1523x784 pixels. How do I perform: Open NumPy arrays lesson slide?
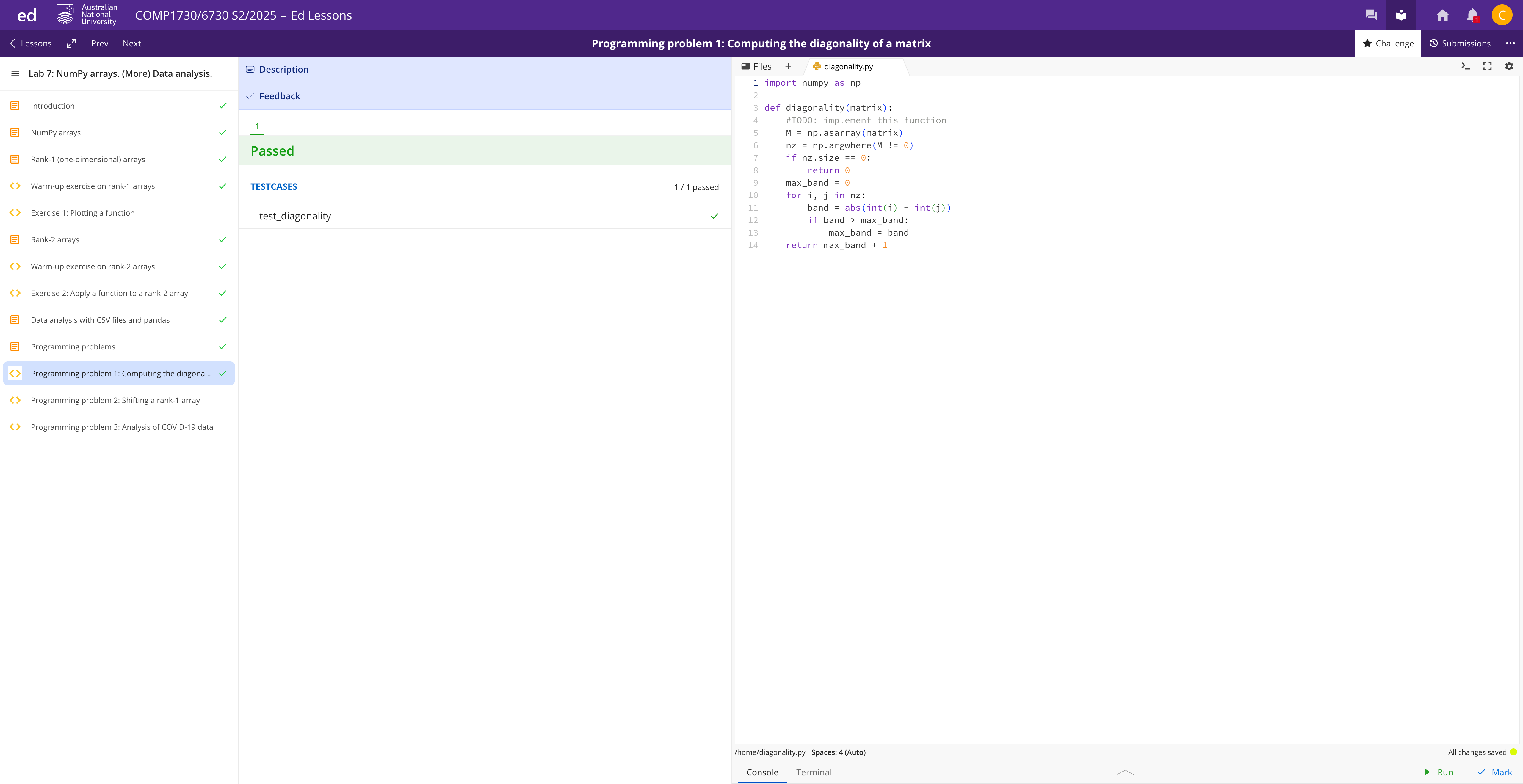119,132
